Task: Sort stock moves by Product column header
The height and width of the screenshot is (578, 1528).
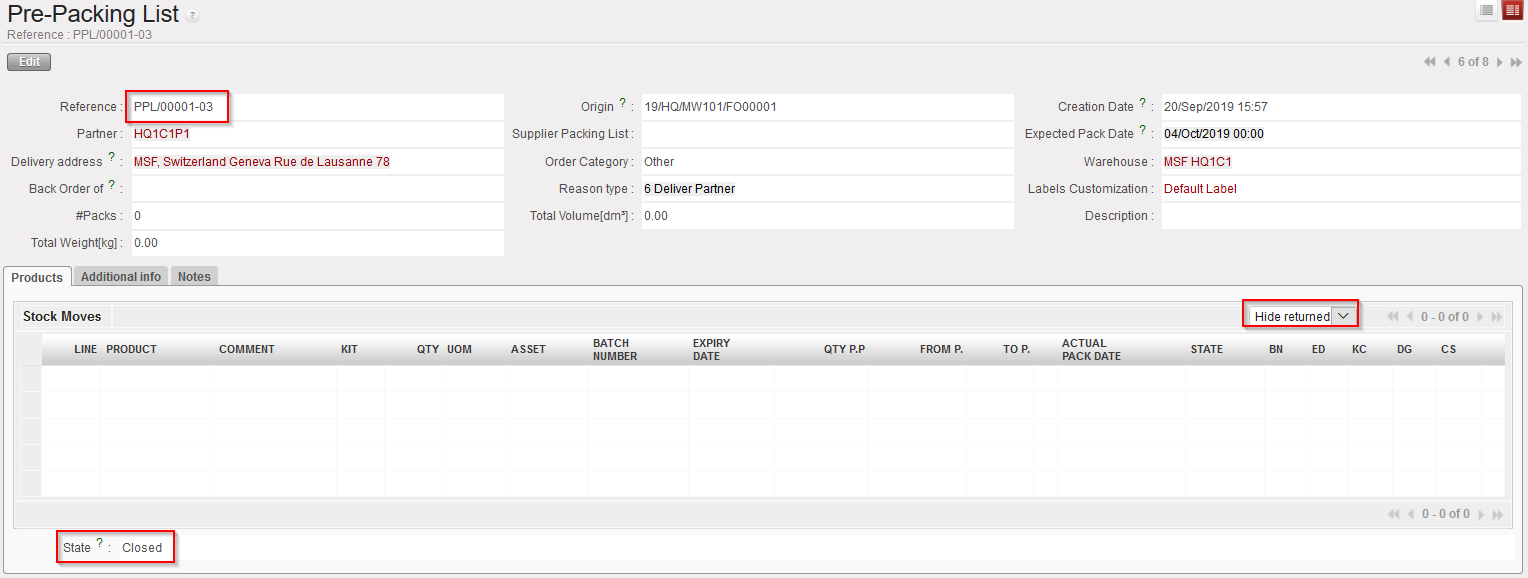Action: (x=131, y=349)
